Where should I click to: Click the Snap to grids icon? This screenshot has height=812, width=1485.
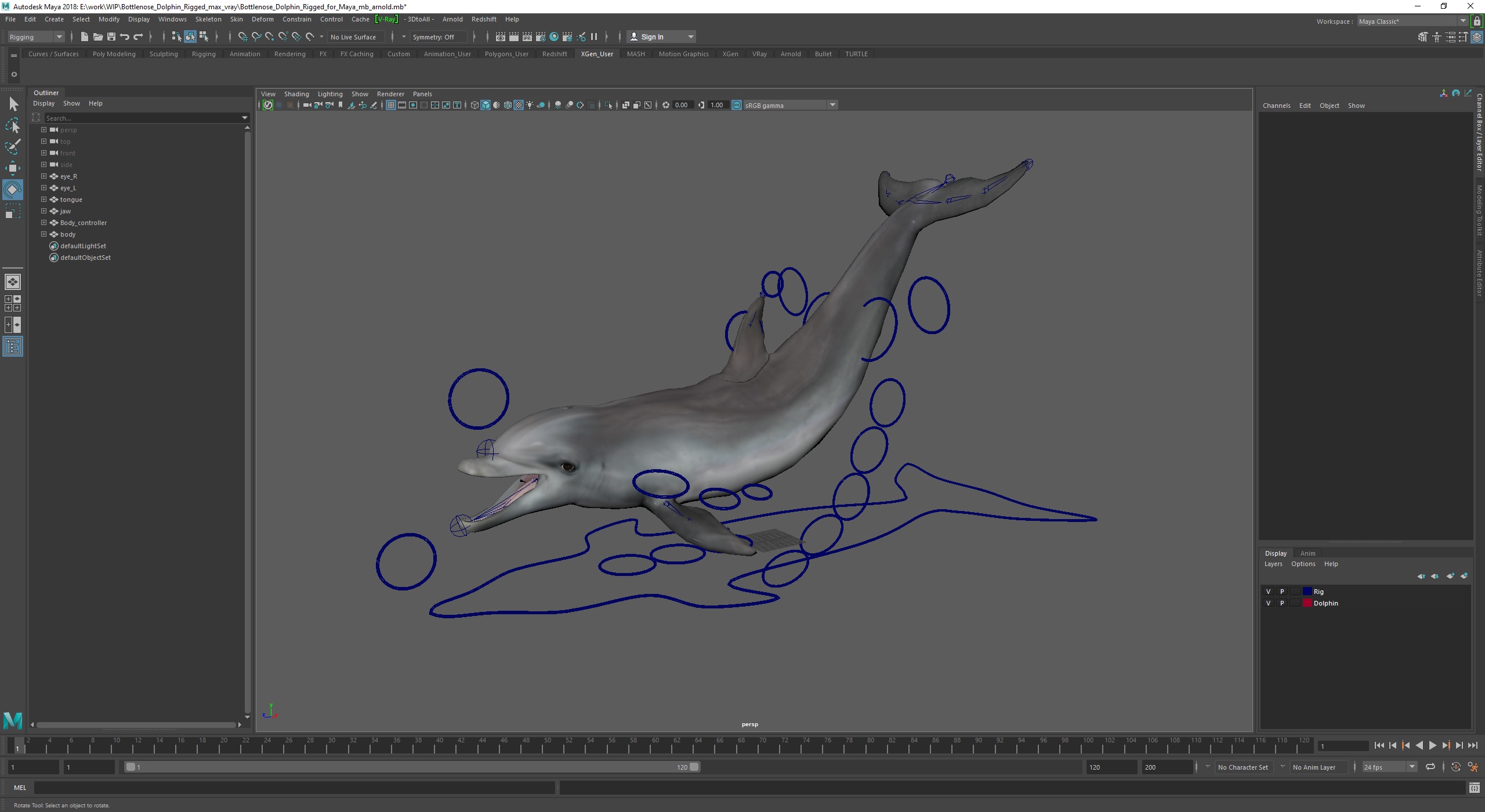(242, 37)
